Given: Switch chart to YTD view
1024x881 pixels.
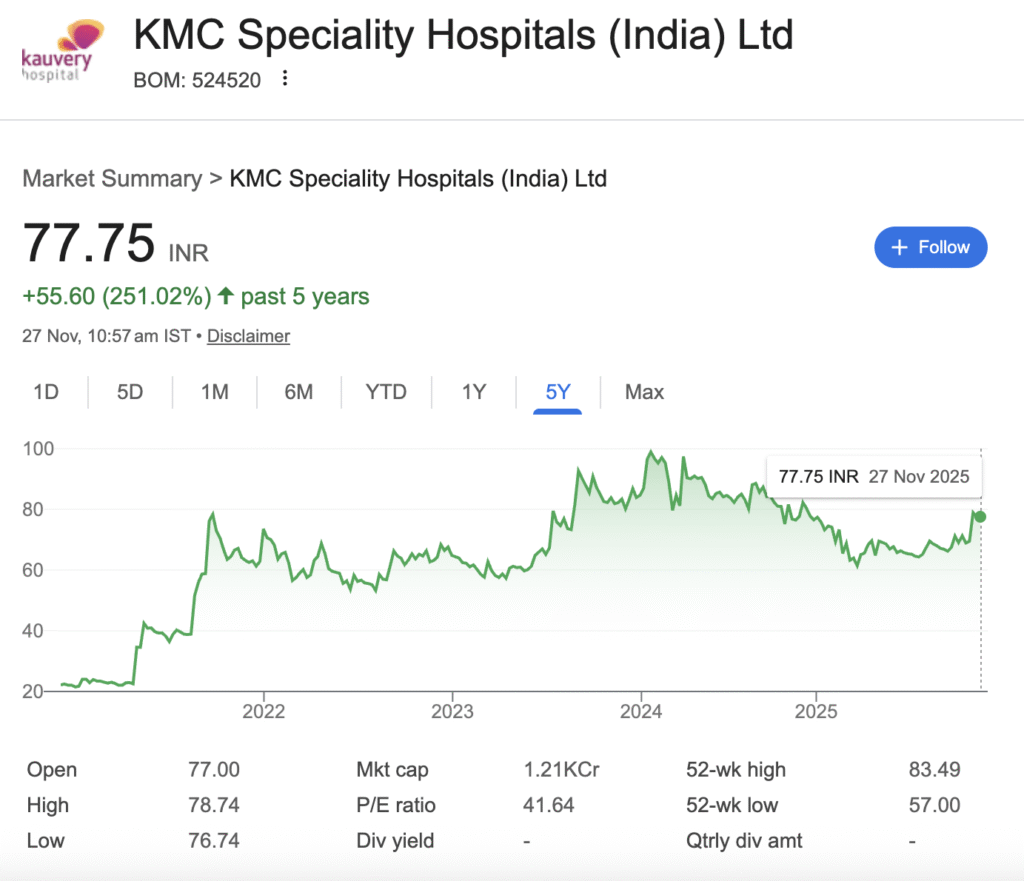Looking at the screenshot, I should click(386, 392).
